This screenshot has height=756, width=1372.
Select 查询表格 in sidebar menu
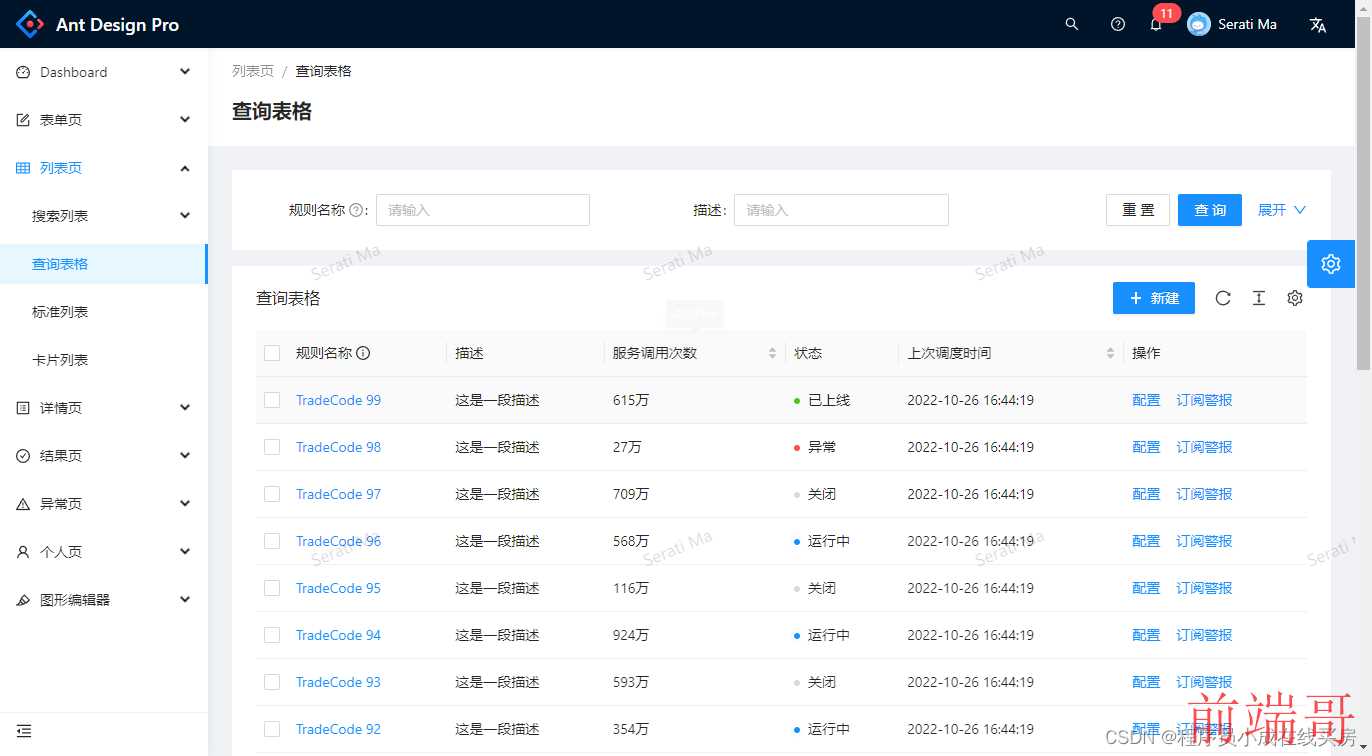[x=102, y=264]
